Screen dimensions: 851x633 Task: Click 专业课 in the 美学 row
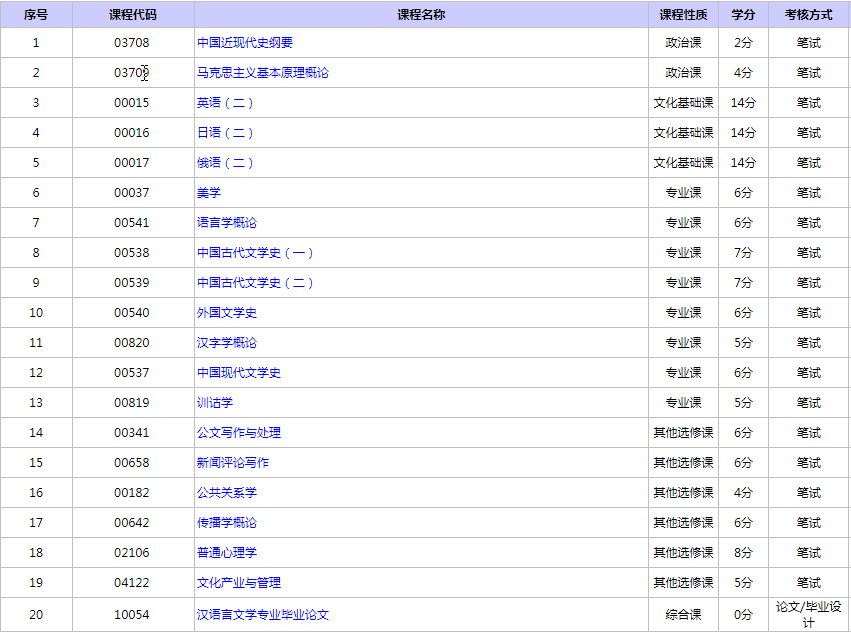tap(683, 192)
